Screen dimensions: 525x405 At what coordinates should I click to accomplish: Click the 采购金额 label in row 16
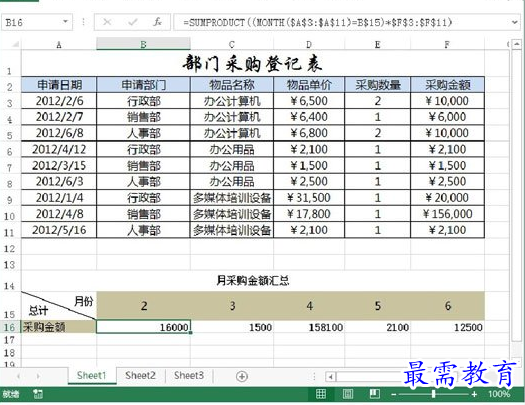click(x=59, y=327)
